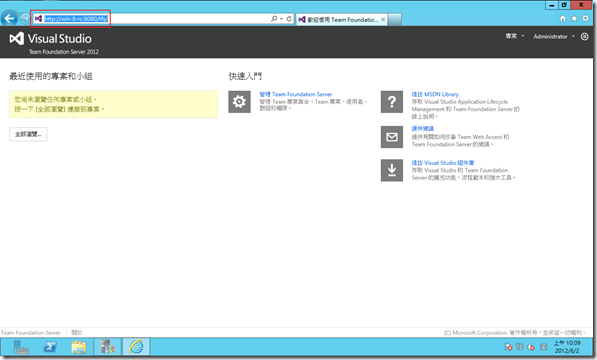Open the Visual Studio 組件庫 link

[442, 162]
